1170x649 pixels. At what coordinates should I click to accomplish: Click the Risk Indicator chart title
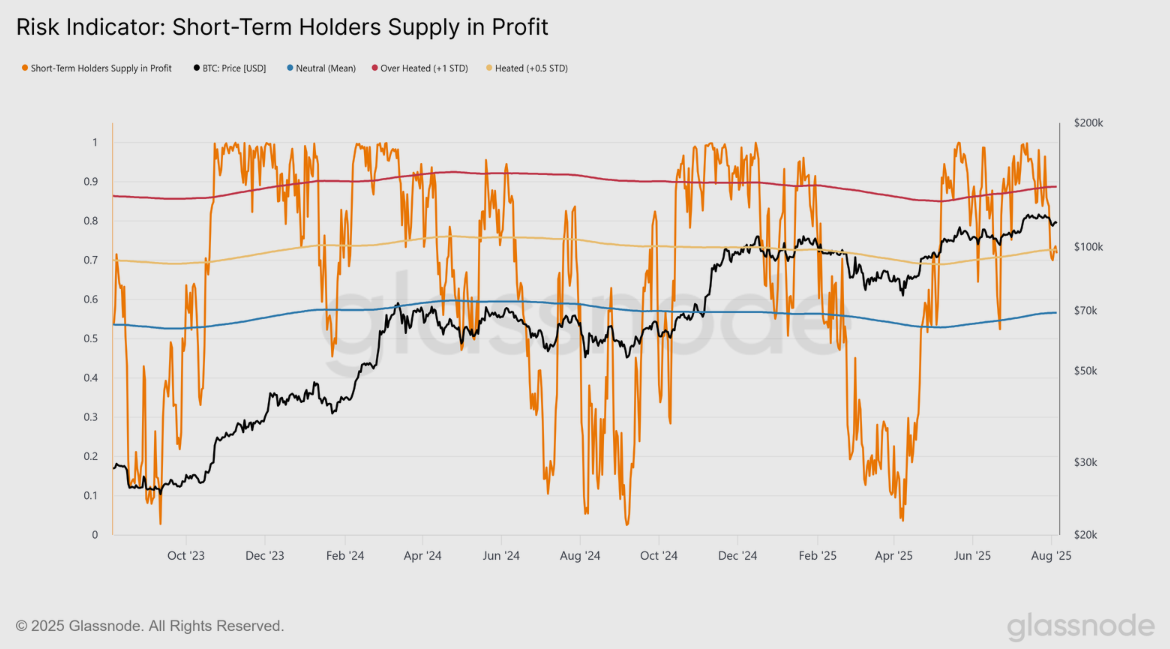click(x=282, y=27)
